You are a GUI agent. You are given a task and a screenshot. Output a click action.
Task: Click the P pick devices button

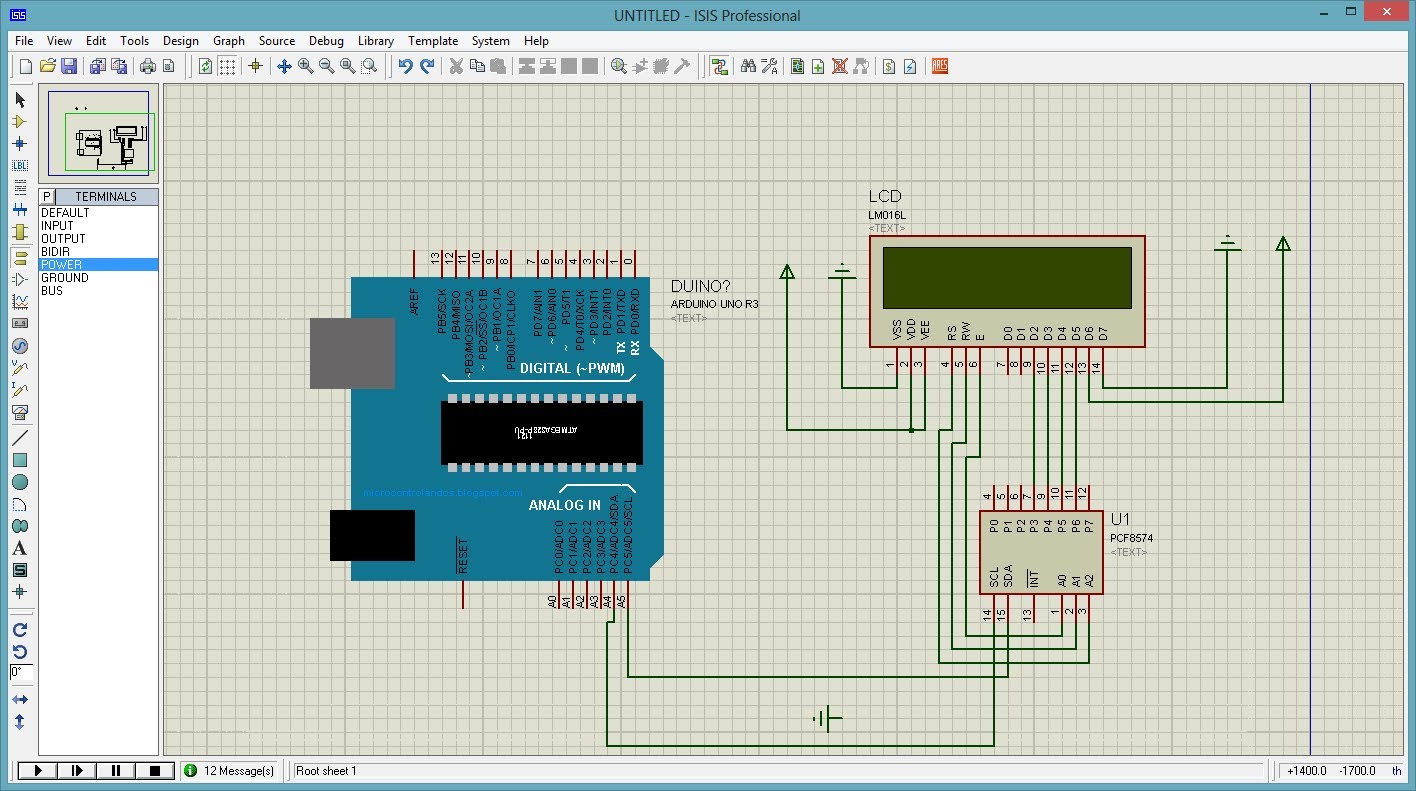[46, 197]
